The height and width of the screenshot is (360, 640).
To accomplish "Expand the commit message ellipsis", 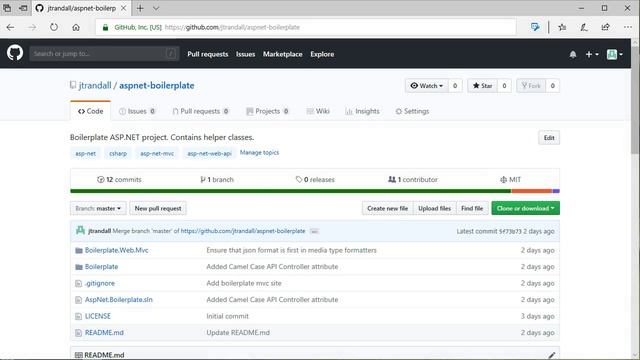I will click(314, 231).
